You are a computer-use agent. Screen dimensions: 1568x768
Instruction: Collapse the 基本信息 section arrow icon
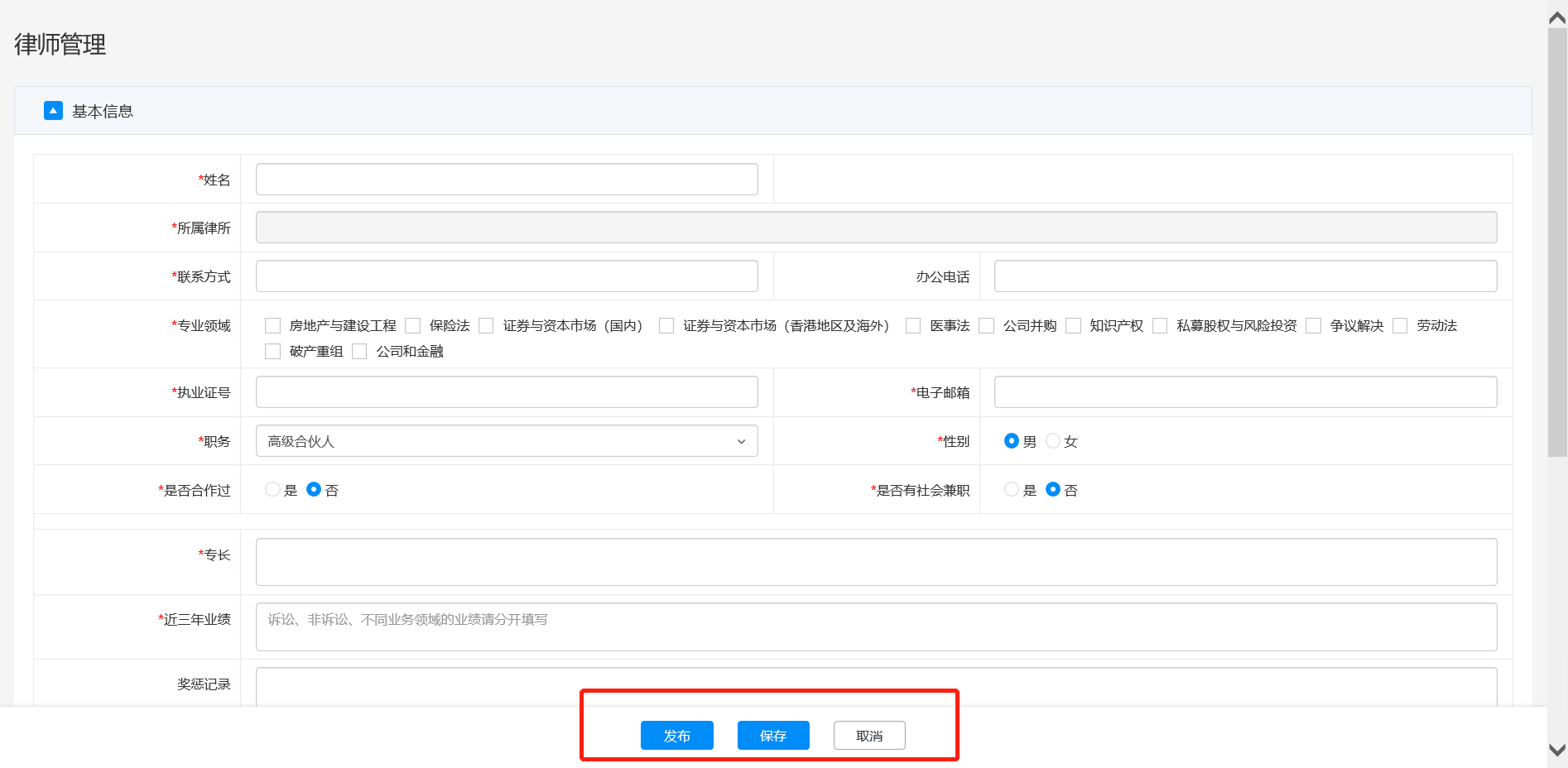click(53, 111)
